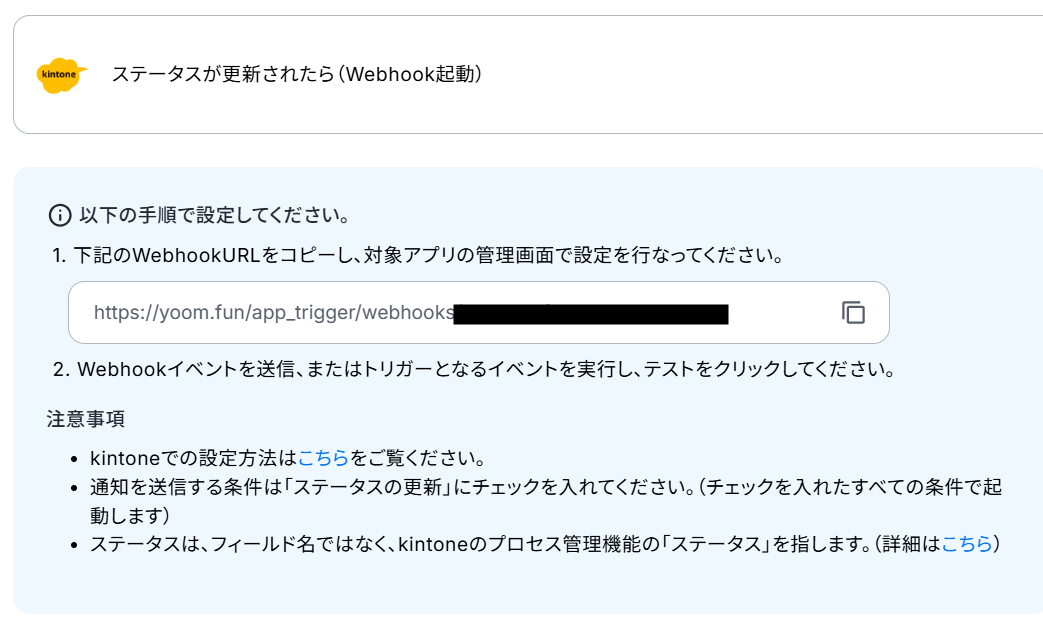The height and width of the screenshot is (621, 1043).
Task: Click the blacked-out portion of the Webhook URL
Action: pos(591,314)
